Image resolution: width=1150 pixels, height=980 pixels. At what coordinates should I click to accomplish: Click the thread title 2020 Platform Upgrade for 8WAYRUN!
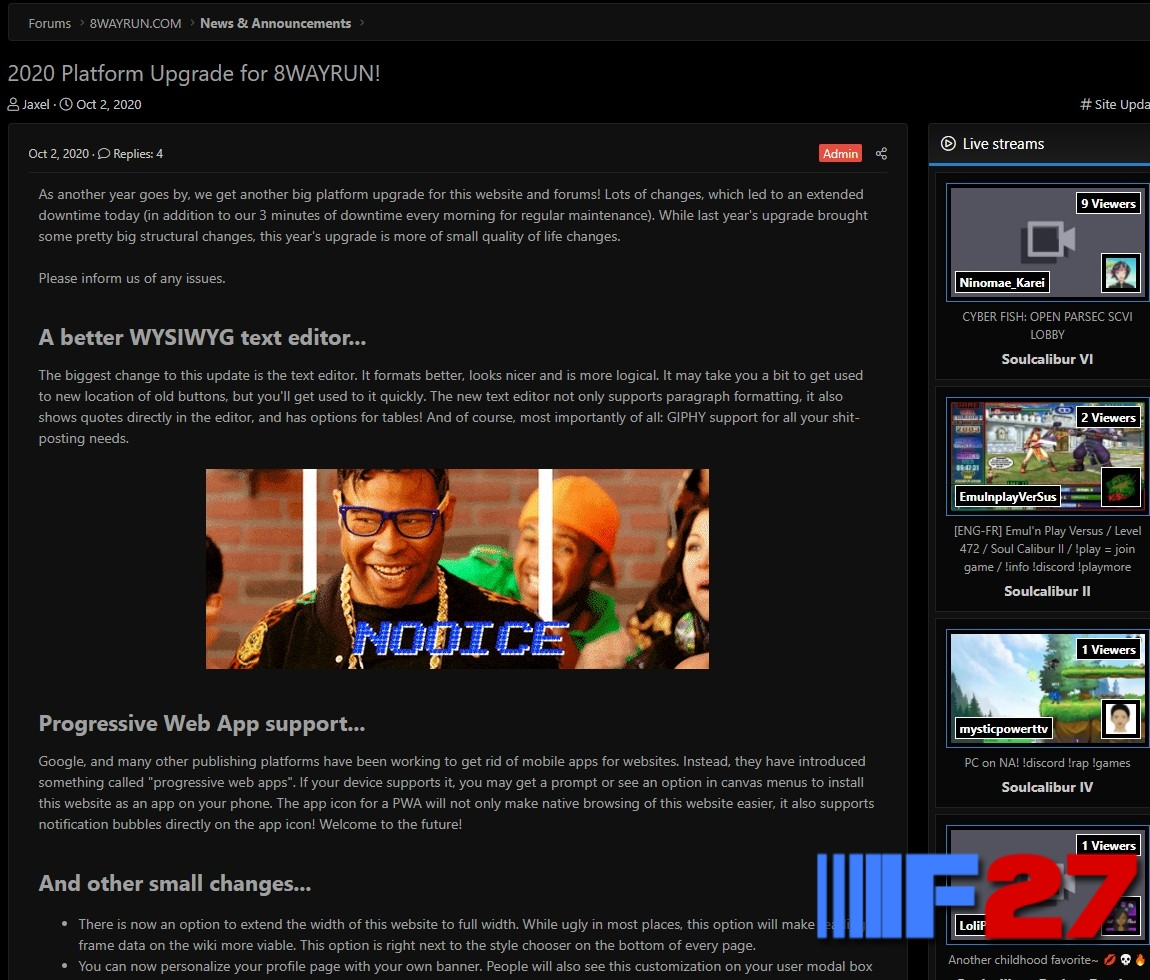coord(194,73)
